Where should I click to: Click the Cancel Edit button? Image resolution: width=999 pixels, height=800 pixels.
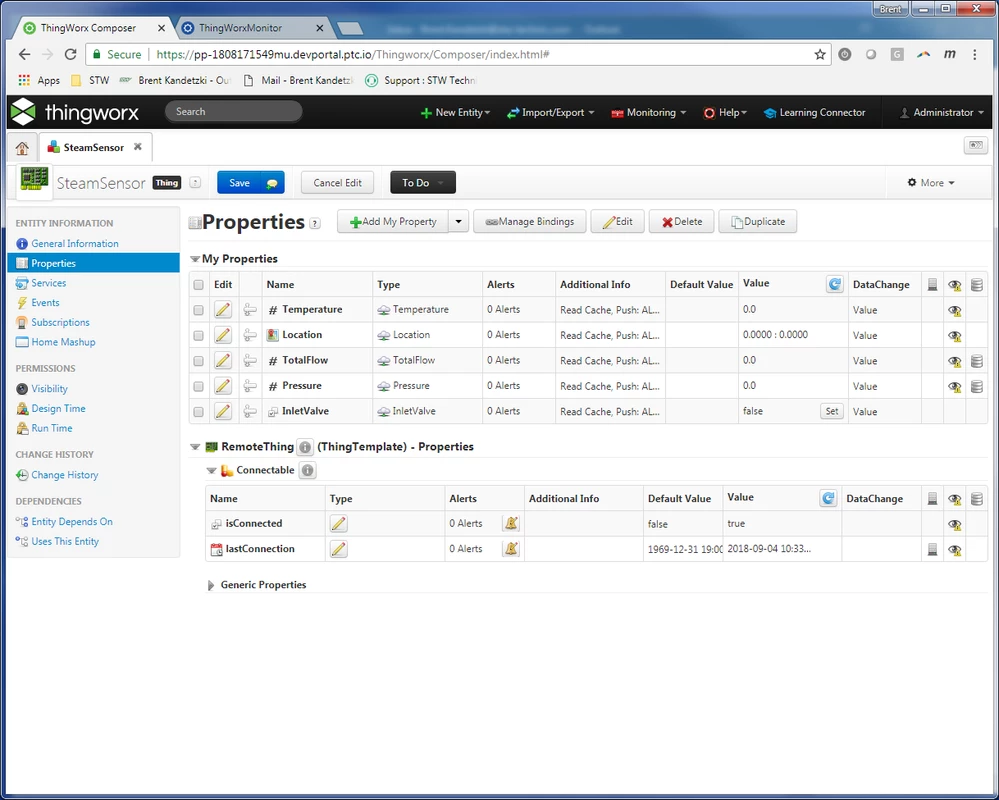click(337, 183)
